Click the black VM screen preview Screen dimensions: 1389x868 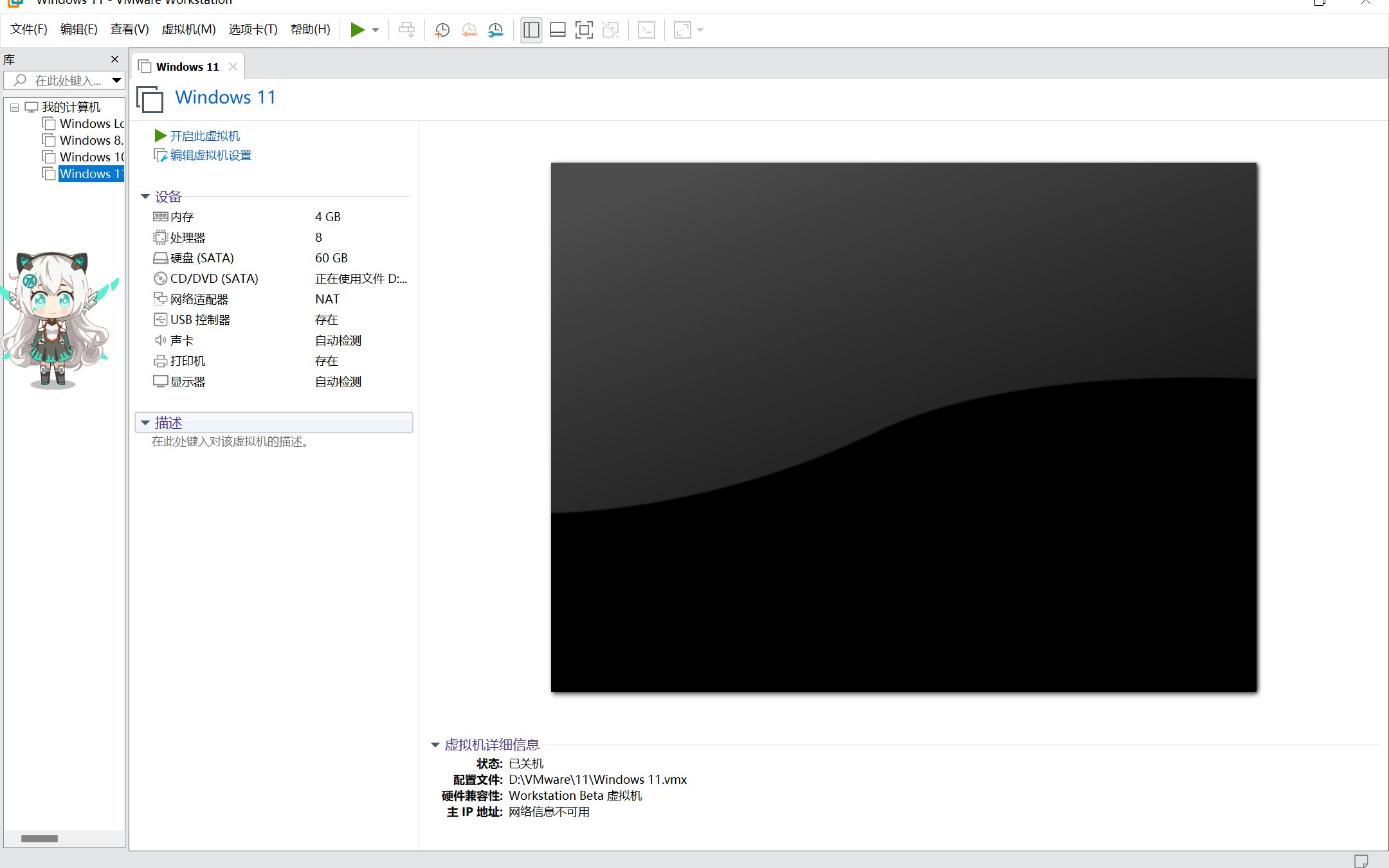(x=903, y=427)
